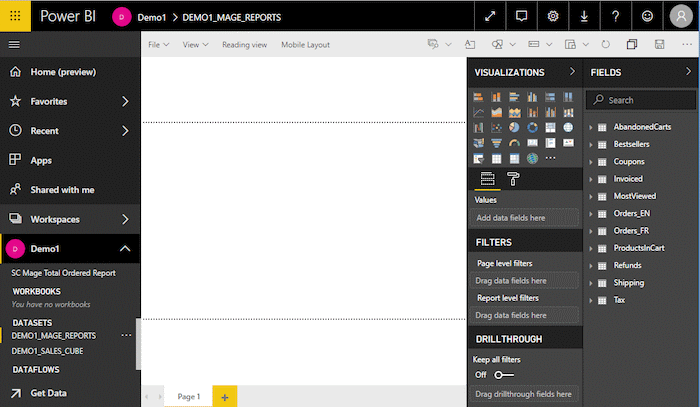The height and width of the screenshot is (407, 700).
Task: Switch to Format paint roller tab
Action: pyautogui.click(x=513, y=179)
